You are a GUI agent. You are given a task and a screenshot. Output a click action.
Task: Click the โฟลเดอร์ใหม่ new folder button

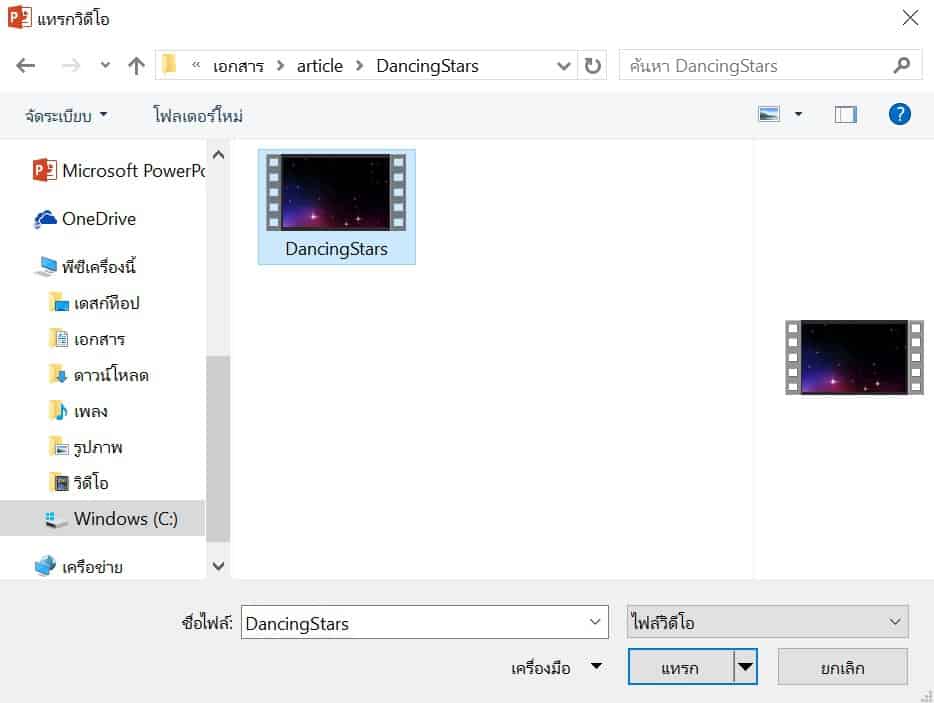coord(198,116)
